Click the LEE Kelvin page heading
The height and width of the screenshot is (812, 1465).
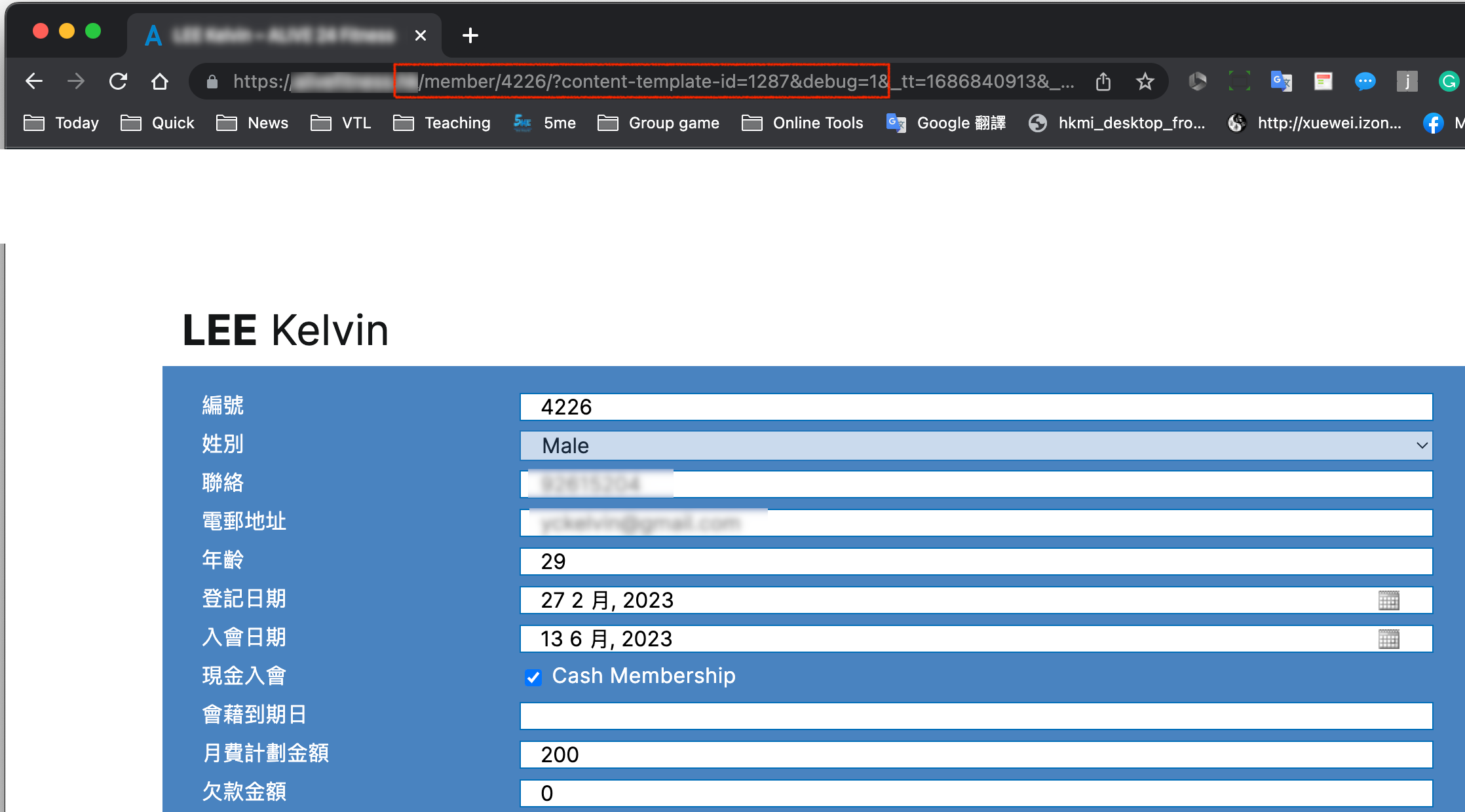tap(286, 330)
